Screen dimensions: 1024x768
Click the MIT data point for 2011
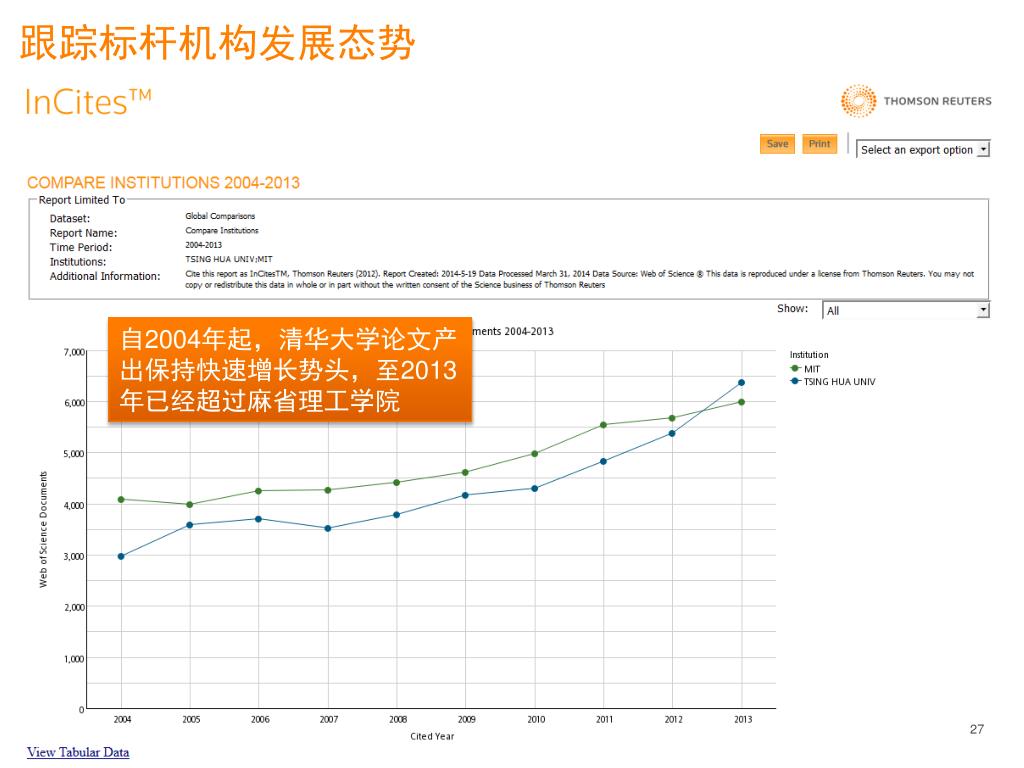(x=603, y=425)
